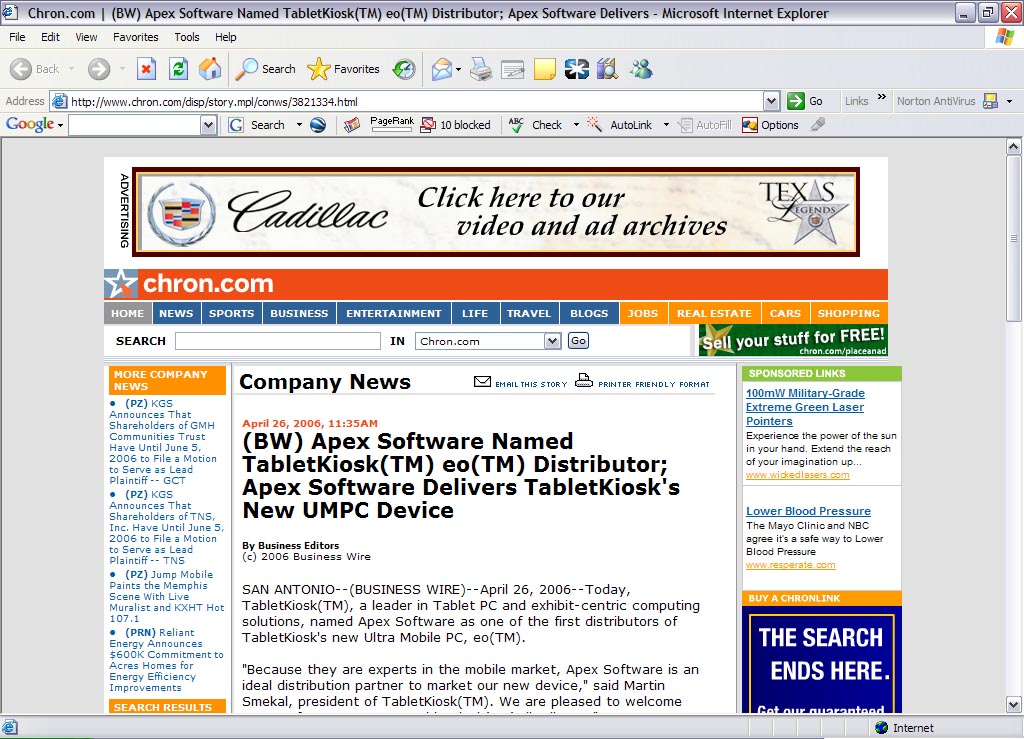
Task: Click the Go button beside site search
Action: pos(578,341)
